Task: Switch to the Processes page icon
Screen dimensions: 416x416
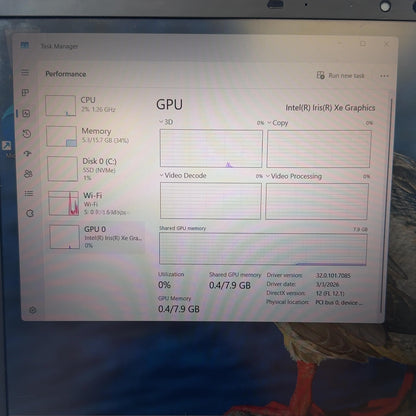Action: [25, 93]
